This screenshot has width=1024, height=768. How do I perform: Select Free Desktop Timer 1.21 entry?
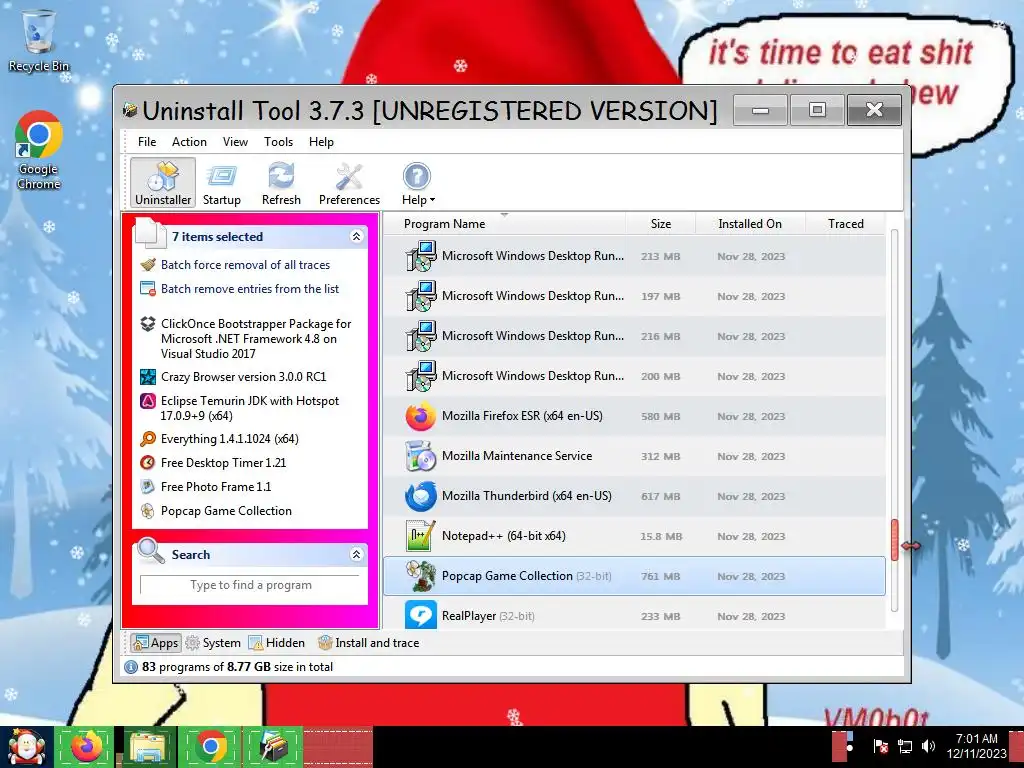pyautogui.click(x=223, y=462)
